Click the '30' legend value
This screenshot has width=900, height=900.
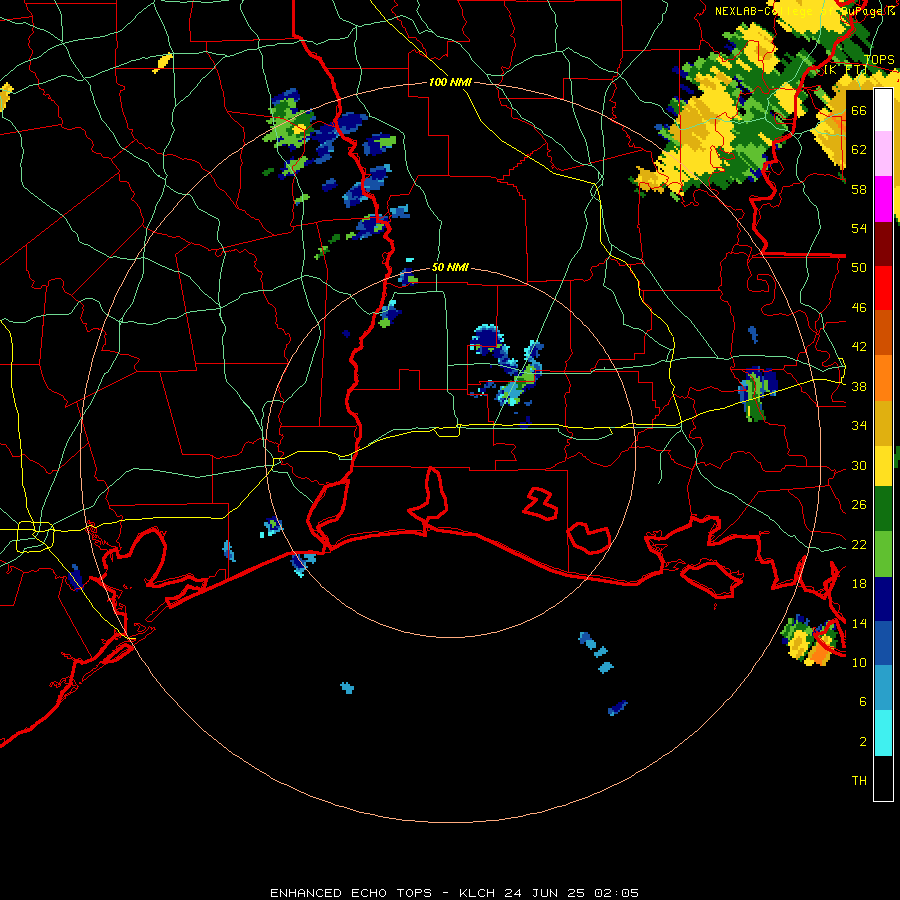click(859, 465)
